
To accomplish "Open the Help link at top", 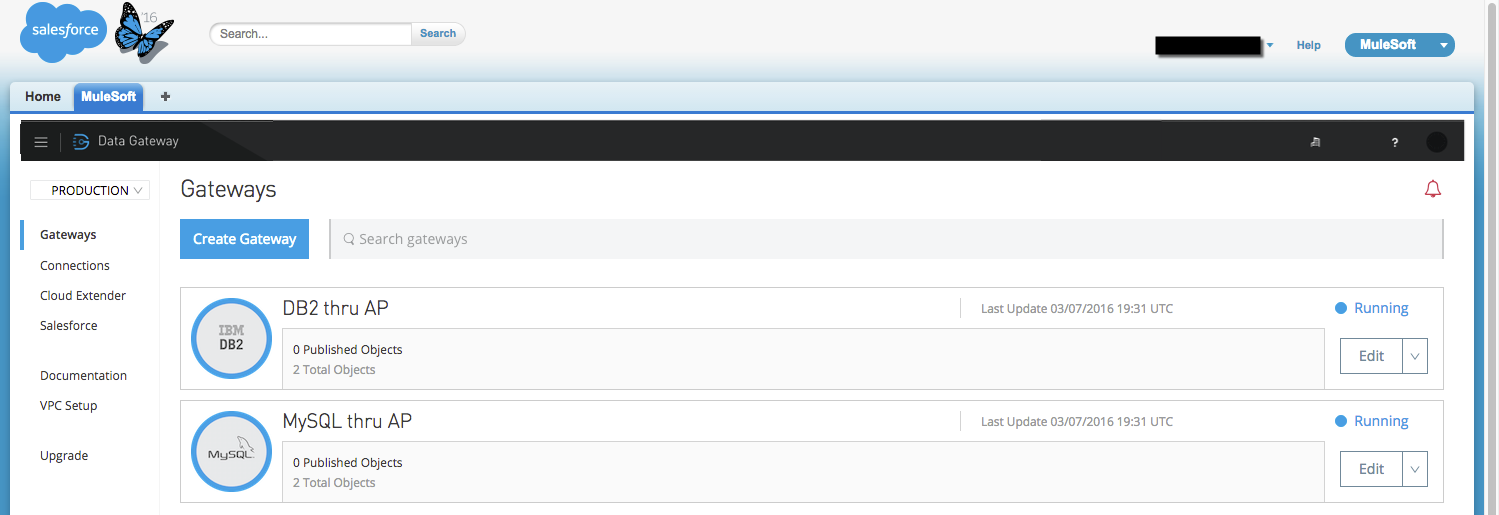I will 1308,45.
